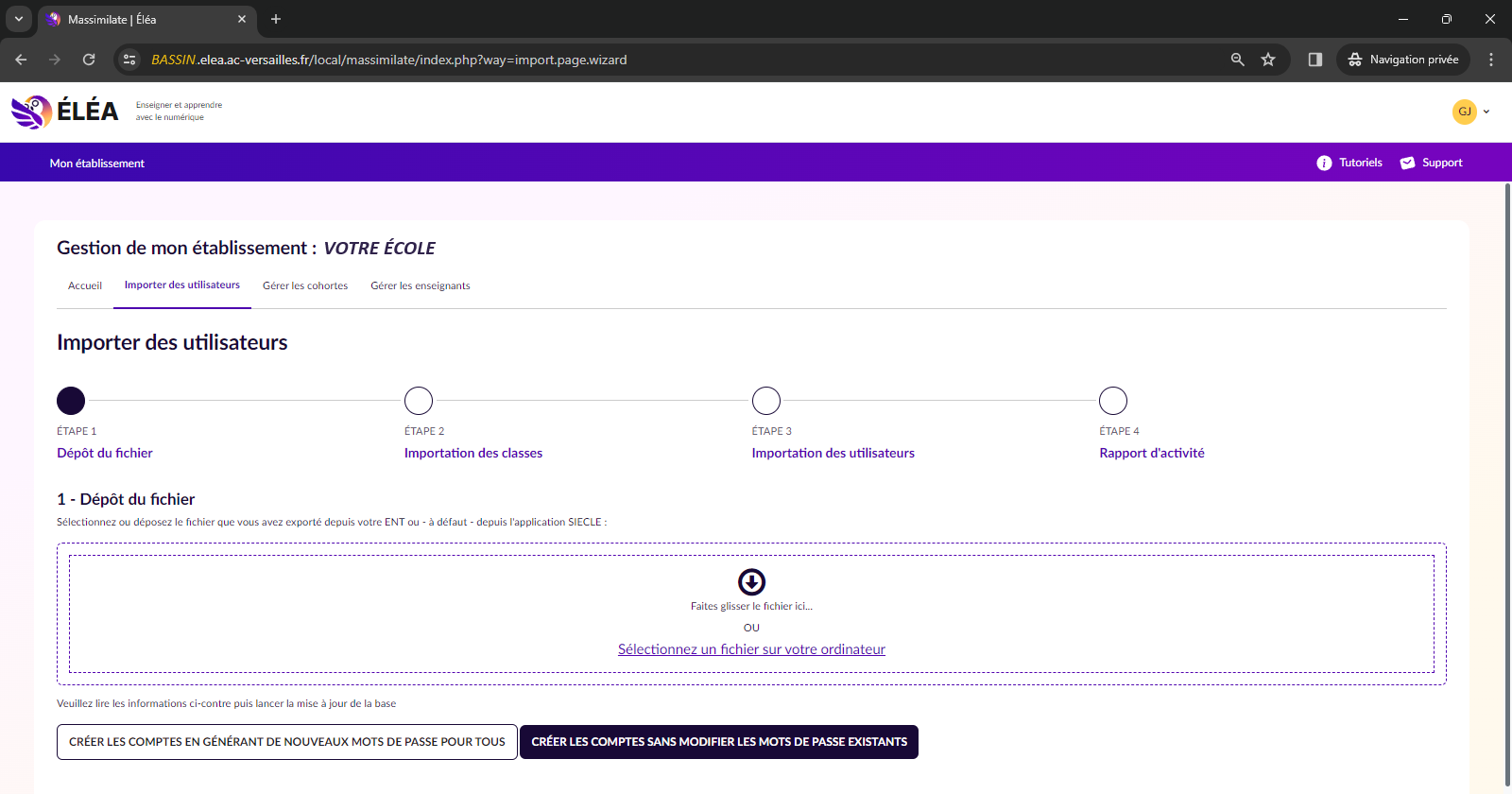Select the Importer des utilisateurs tab
The image size is (1512, 794).
click(x=182, y=285)
